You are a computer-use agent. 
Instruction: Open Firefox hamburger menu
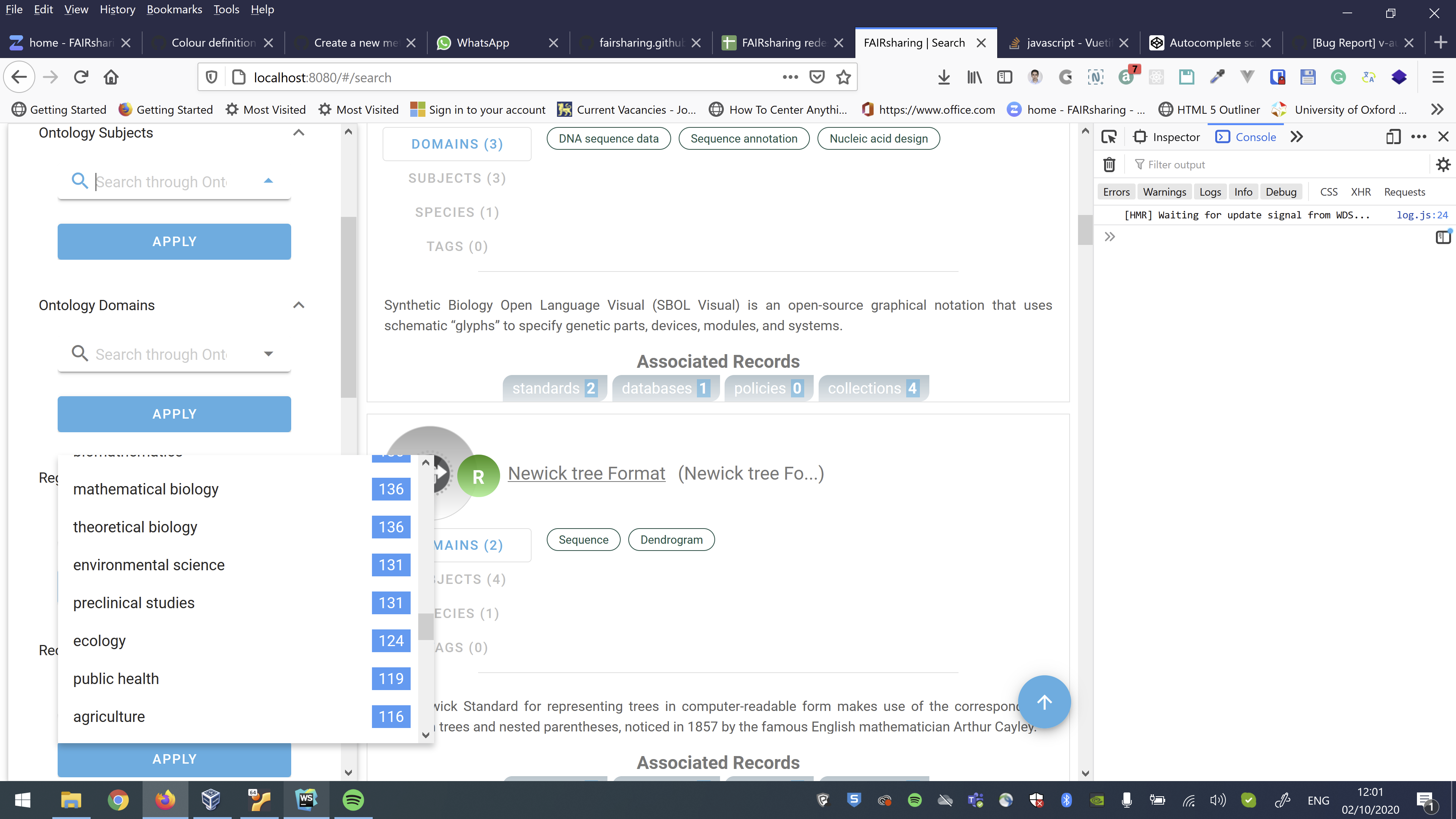pos(1438,77)
